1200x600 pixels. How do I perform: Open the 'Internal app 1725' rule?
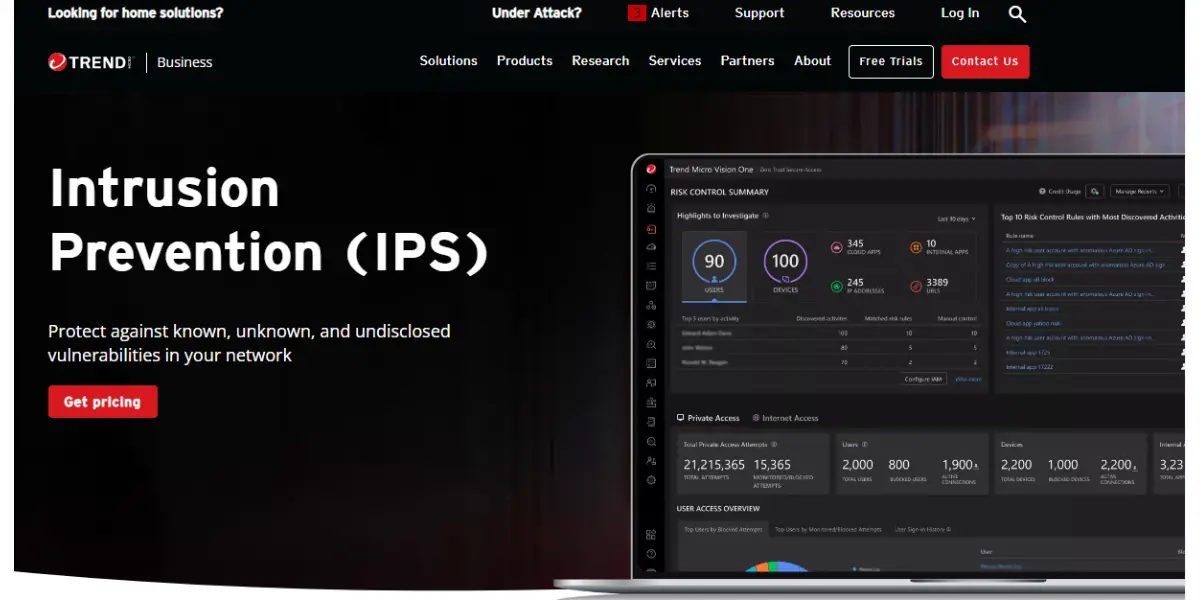click(1028, 353)
